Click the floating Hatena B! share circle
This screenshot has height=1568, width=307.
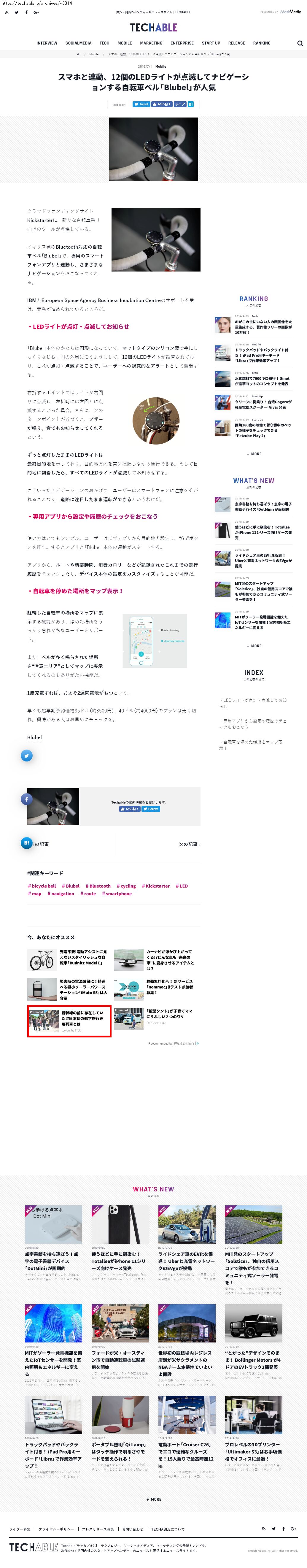coord(27,843)
